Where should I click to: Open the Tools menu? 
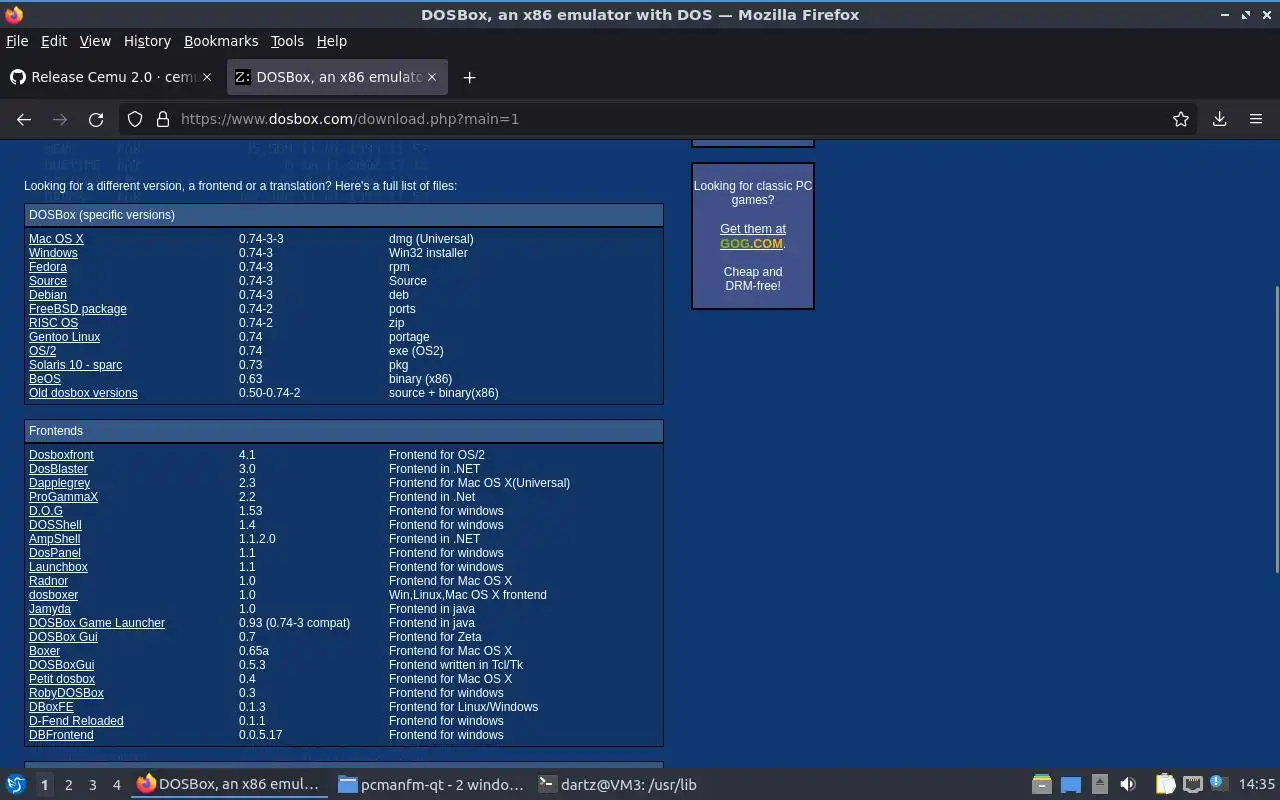click(x=287, y=41)
